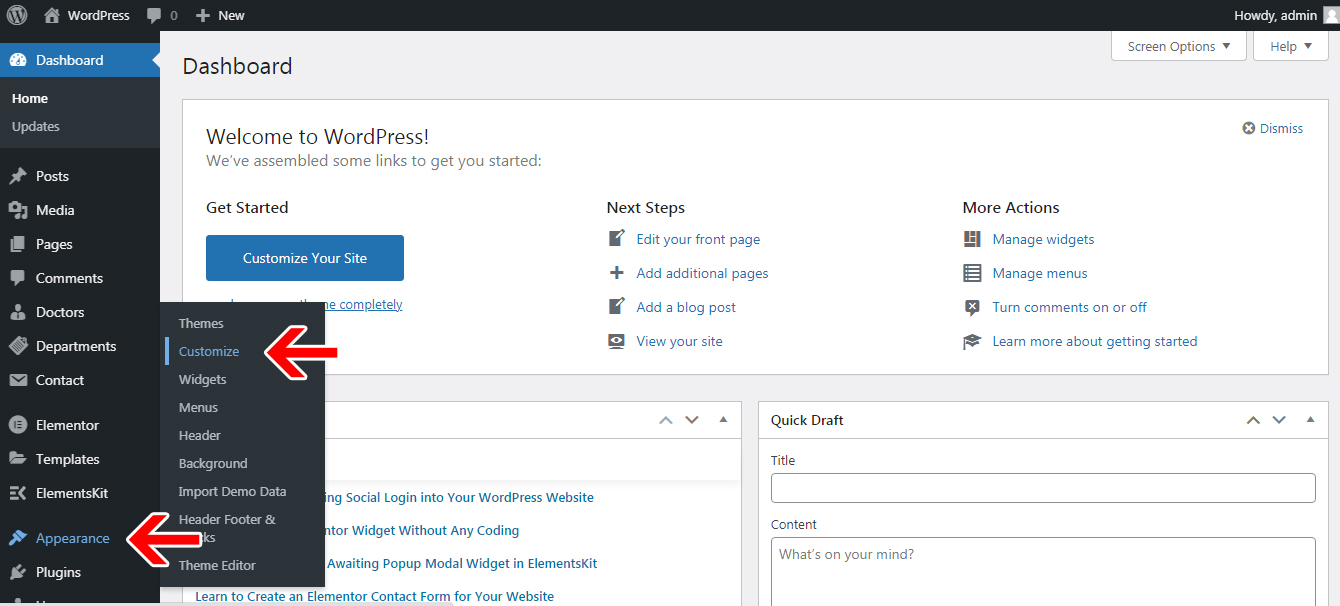Open Manage menus link
Image resolution: width=1340 pixels, height=606 pixels.
1040,273
